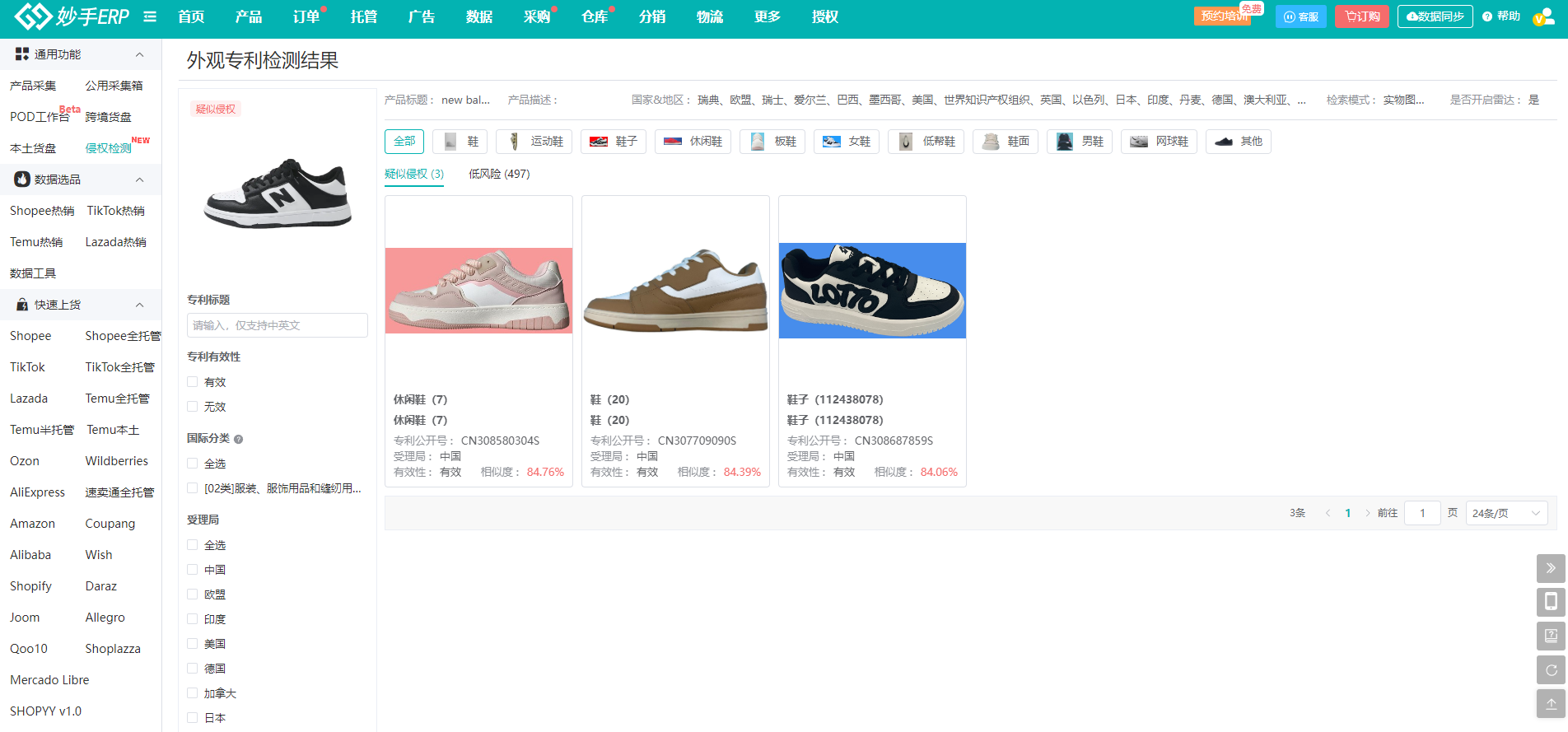Image resolution: width=1568 pixels, height=732 pixels.
Task: Open the user avatar icon in header
Action: tap(1542, 16)
